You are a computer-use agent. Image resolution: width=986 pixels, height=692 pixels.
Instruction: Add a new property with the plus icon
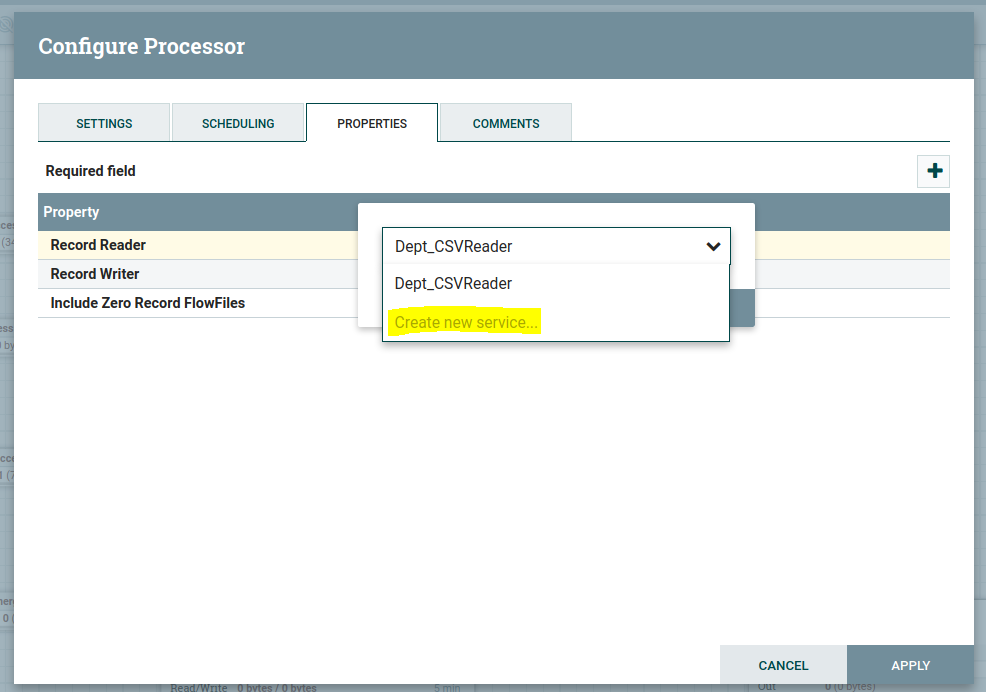(x=934, y=171)
